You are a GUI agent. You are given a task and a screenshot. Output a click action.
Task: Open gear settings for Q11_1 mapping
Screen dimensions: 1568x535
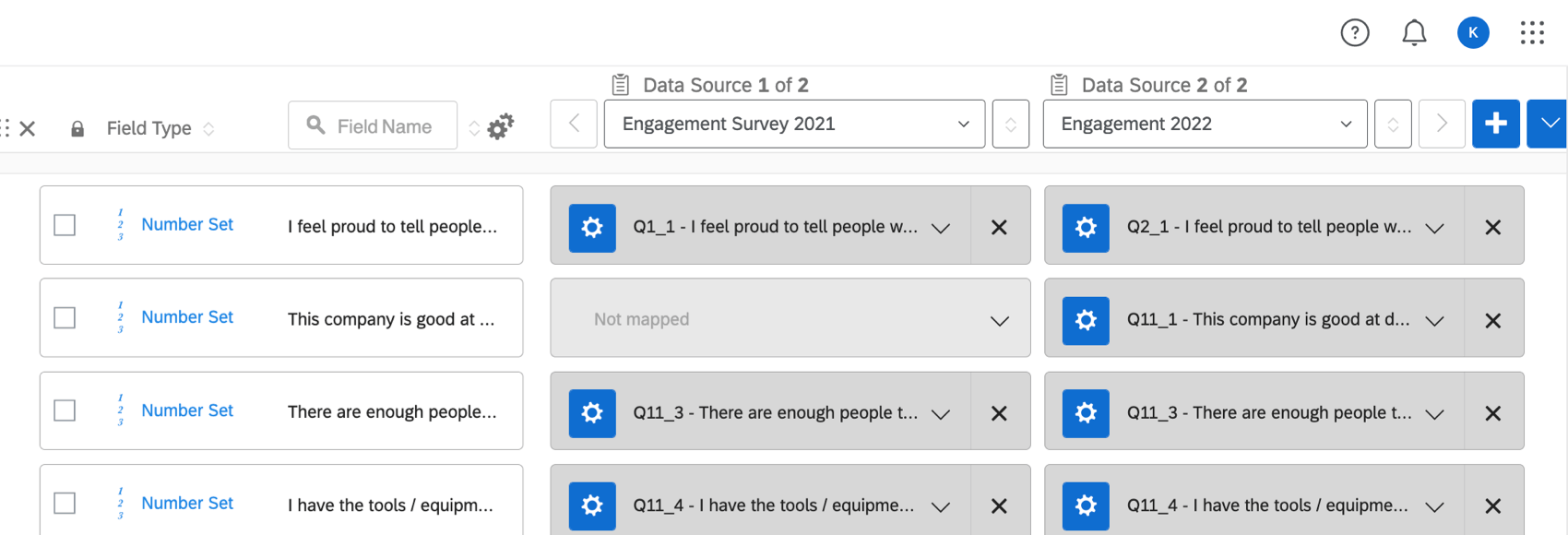[1086, 320]
